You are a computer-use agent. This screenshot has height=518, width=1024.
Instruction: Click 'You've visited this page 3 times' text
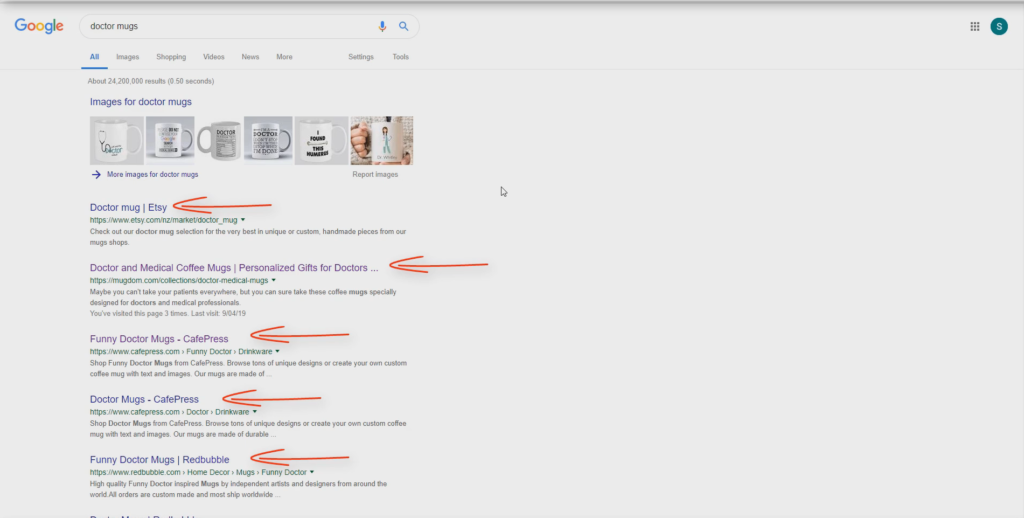coord(168,314)
